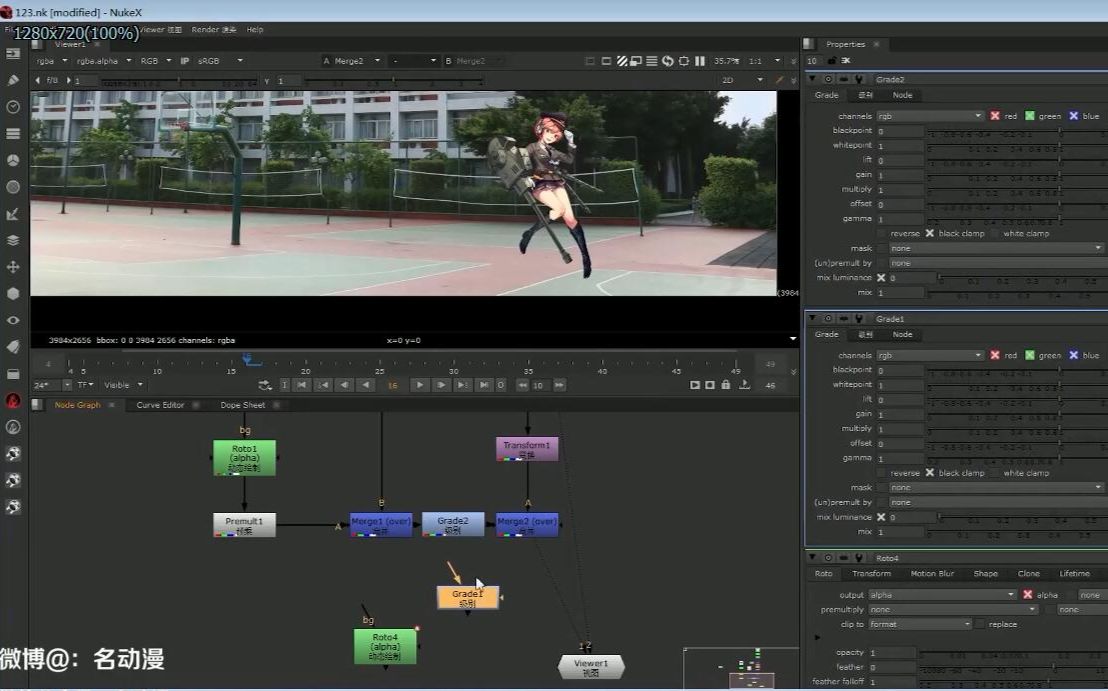The image size is (1108, 691).
Task: Open the Filter nodes circle icon
Action: coord(13,187)
